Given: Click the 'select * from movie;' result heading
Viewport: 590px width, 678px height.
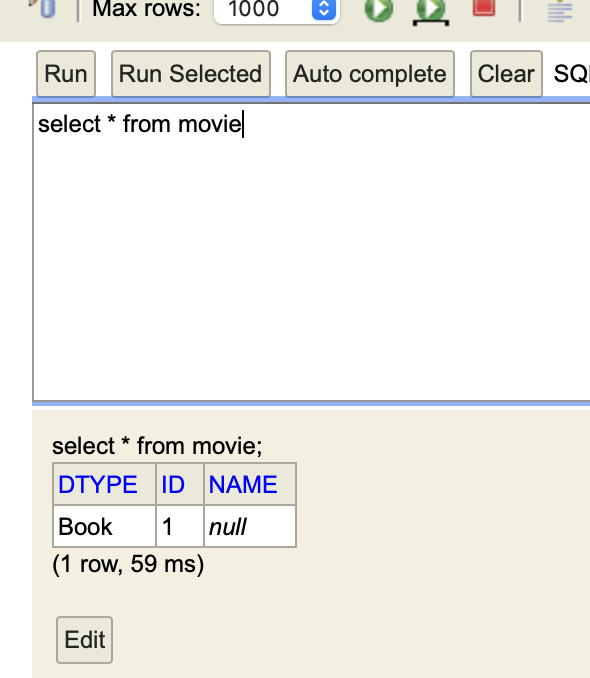Looking at the screenshot, I should pyautogui.click(x=157, y=446).
